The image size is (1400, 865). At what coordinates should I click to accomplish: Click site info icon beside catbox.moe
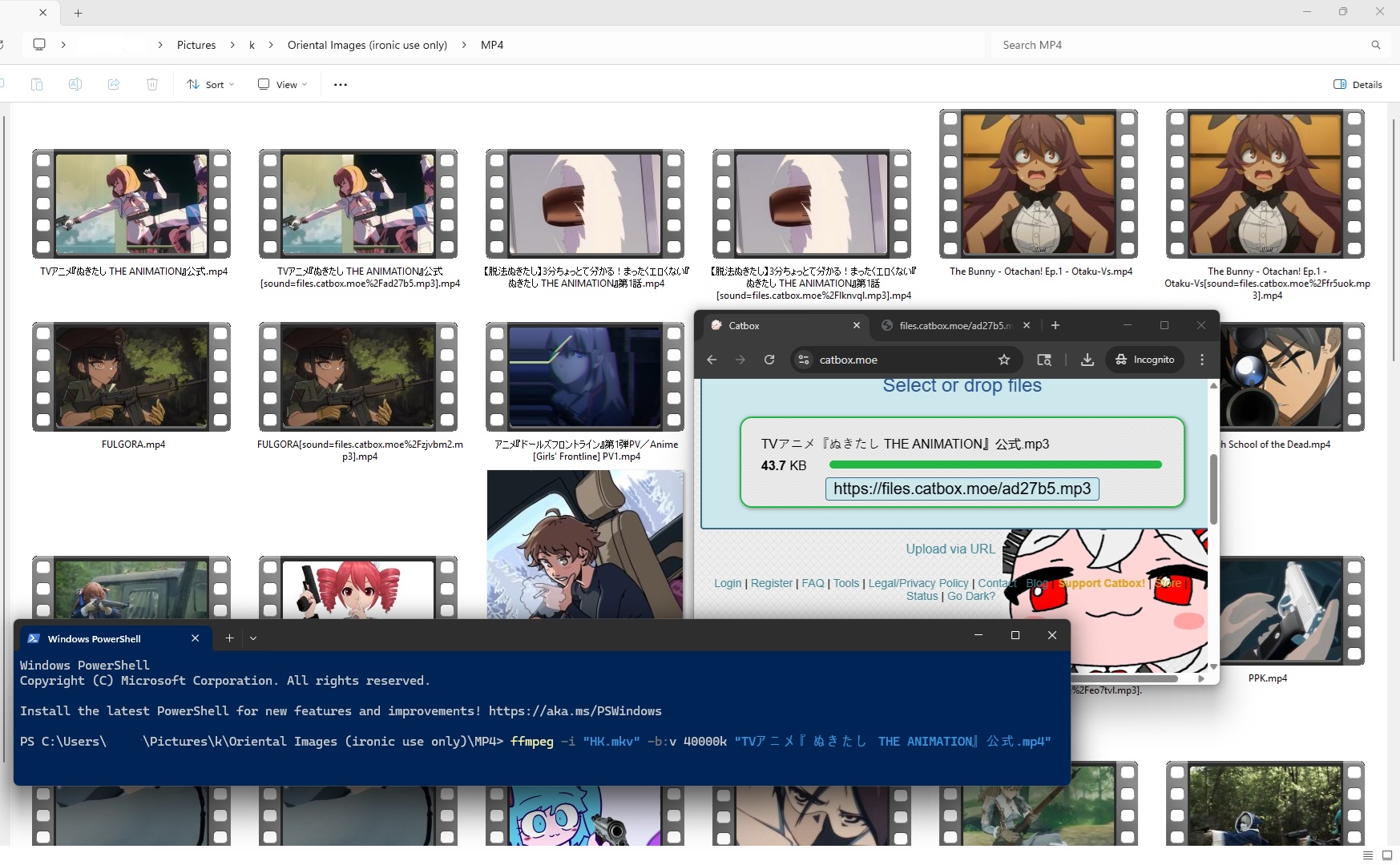click(x=804, y=360)
